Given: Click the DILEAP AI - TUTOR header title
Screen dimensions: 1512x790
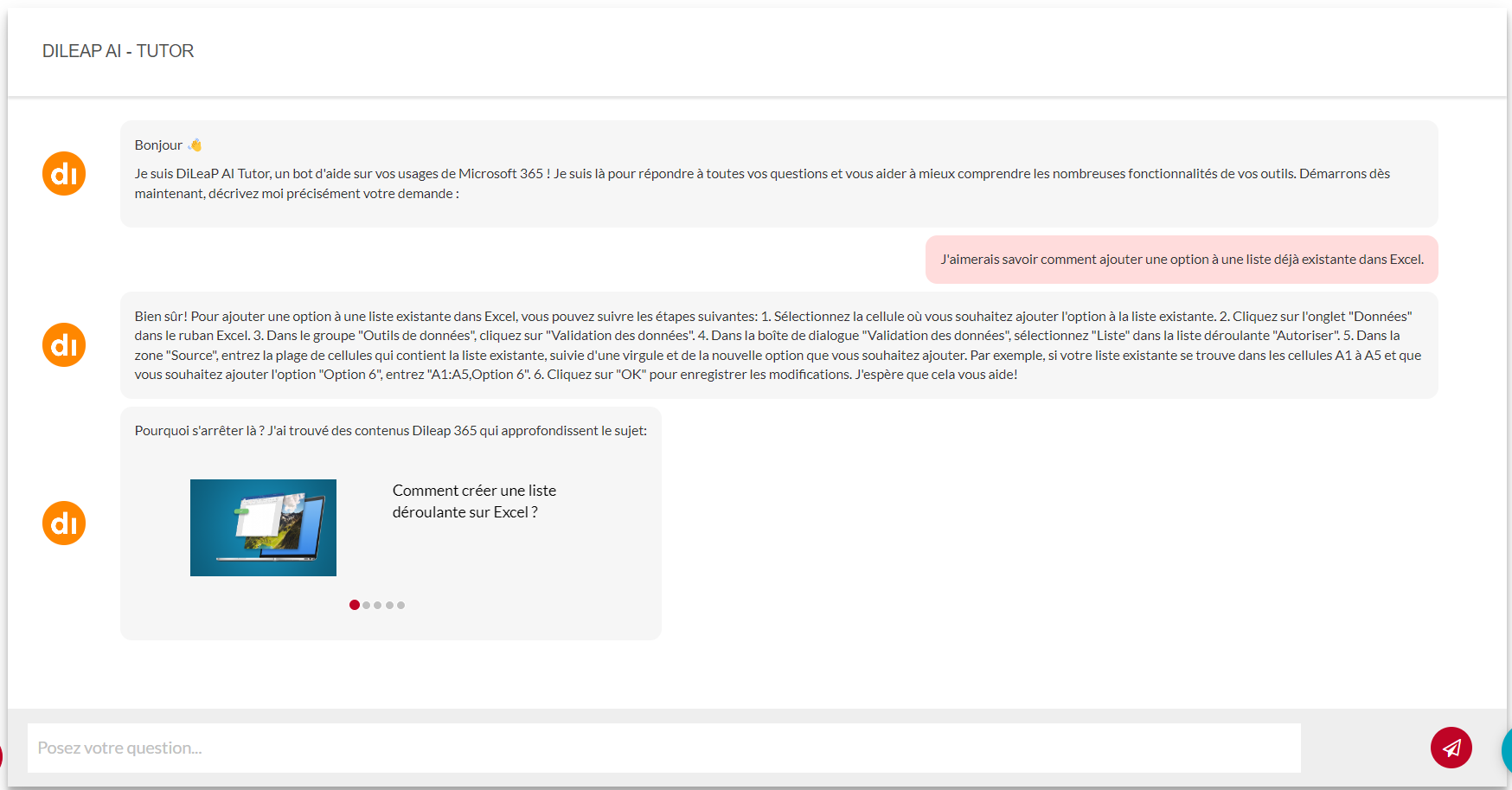Looking at the screenshot, I should tap(118, 51).
